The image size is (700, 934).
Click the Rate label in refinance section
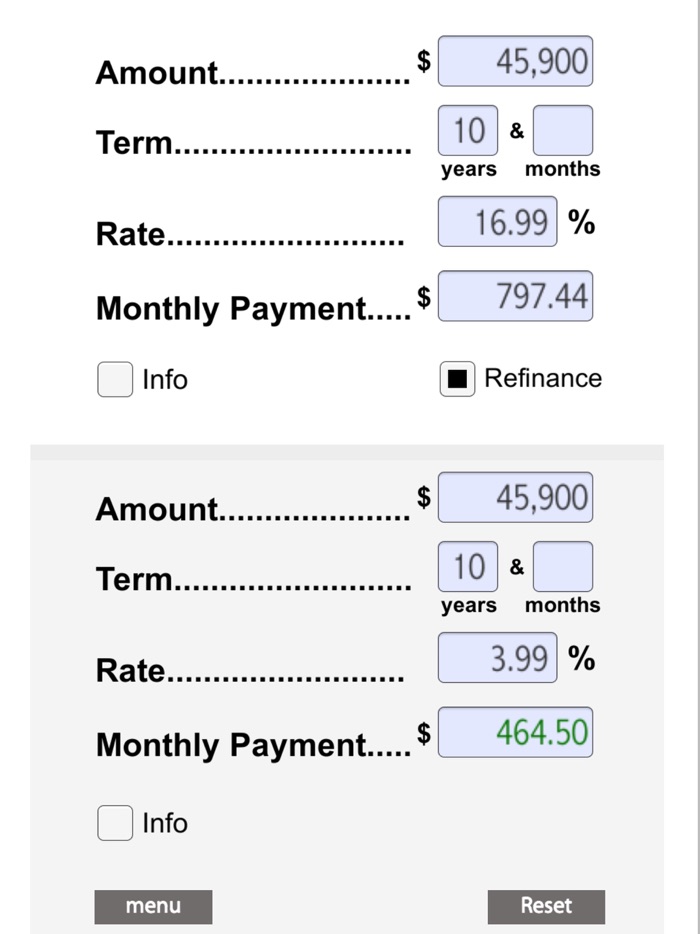[132, 671]
